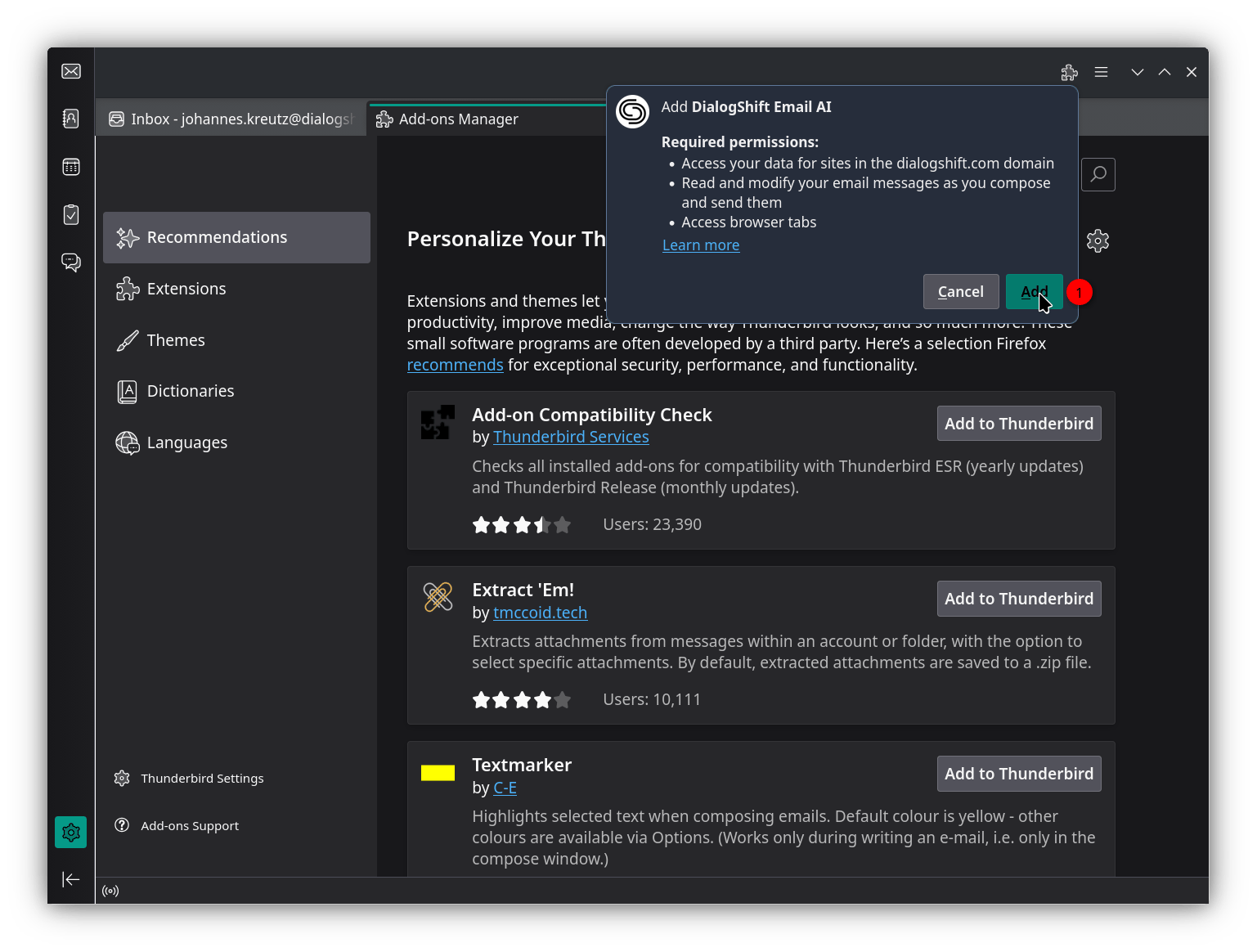Select the Recommendations category

pyautogui.click(x=236, y=237)
